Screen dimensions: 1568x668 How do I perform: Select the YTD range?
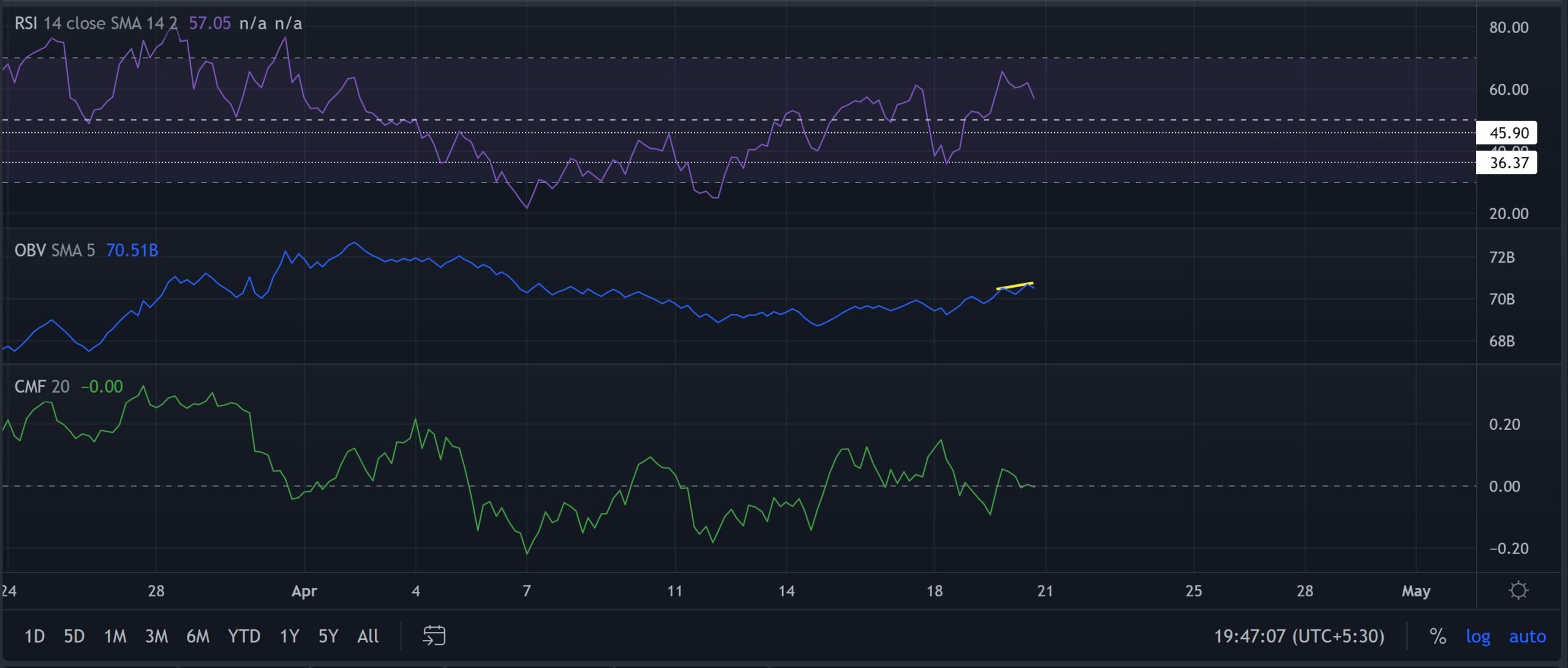coord(244,637)
